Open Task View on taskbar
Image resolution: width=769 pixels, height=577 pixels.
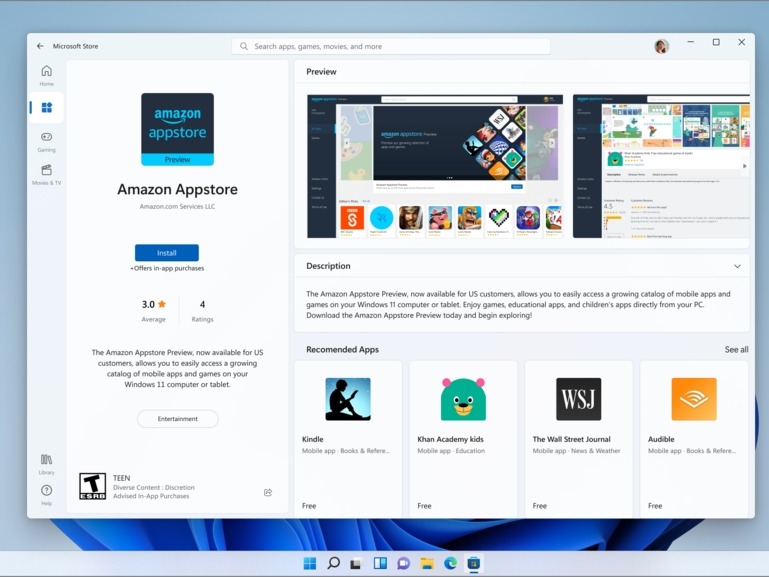[356, 563]
